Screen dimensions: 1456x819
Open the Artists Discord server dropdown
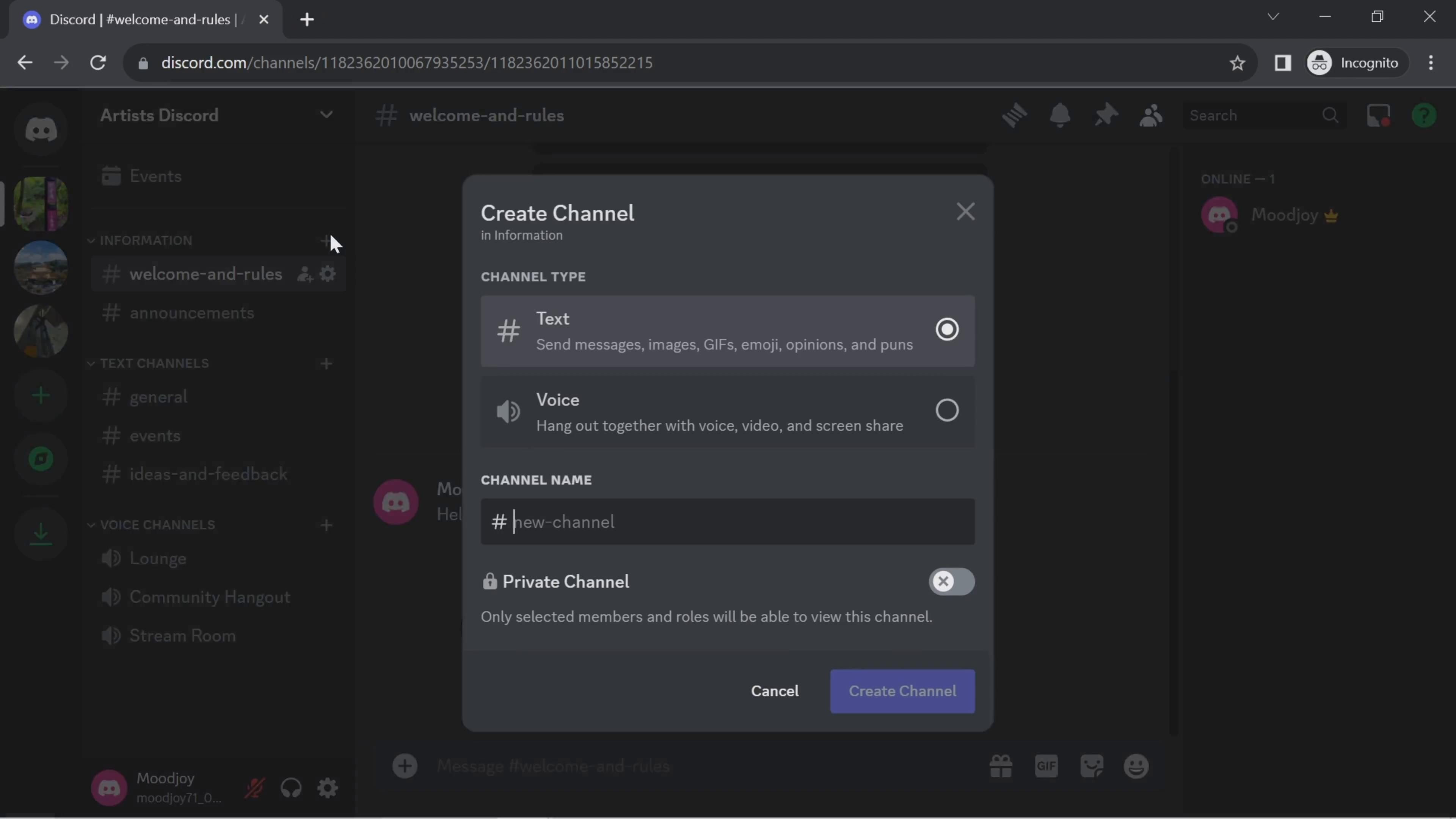click(x=326, y=115)
